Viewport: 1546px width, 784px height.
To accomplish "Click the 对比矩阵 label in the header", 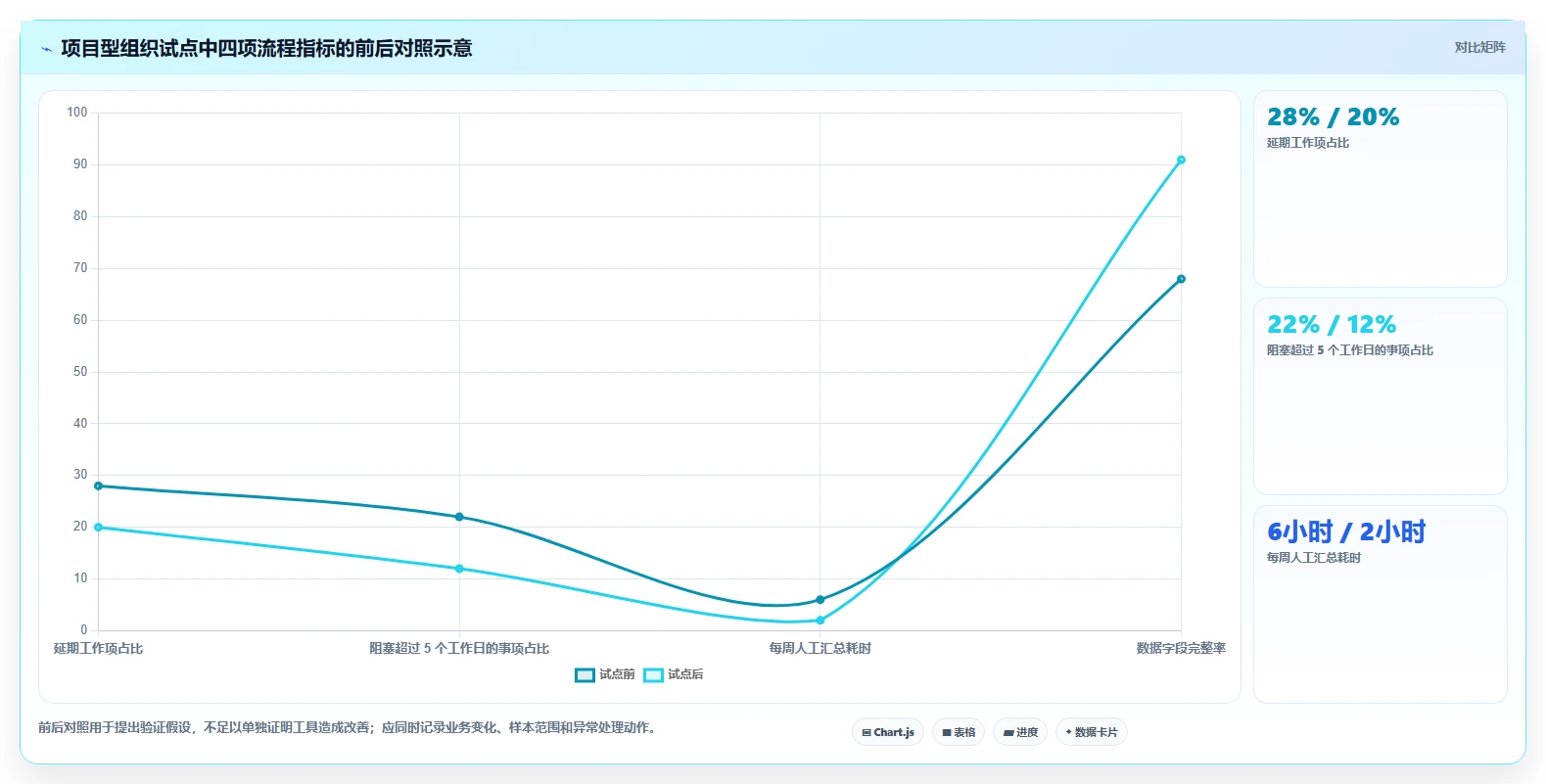I will [1479, 47].
